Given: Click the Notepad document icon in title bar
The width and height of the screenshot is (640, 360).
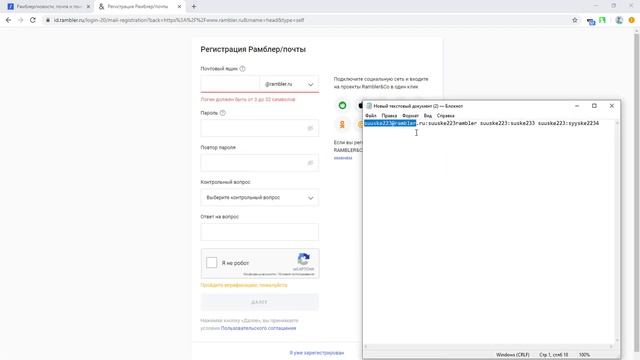Looking at the screenshot, I should click(369, 106).
